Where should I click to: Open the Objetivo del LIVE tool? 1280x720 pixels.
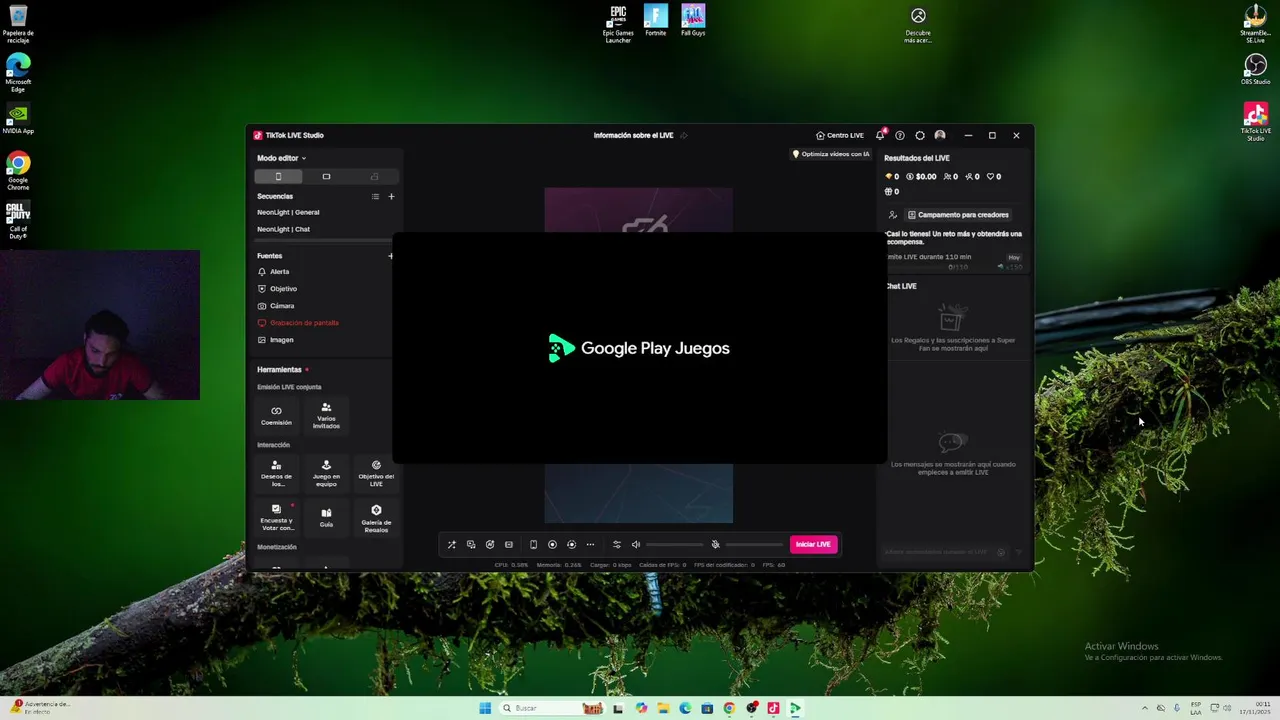[376, 473]
